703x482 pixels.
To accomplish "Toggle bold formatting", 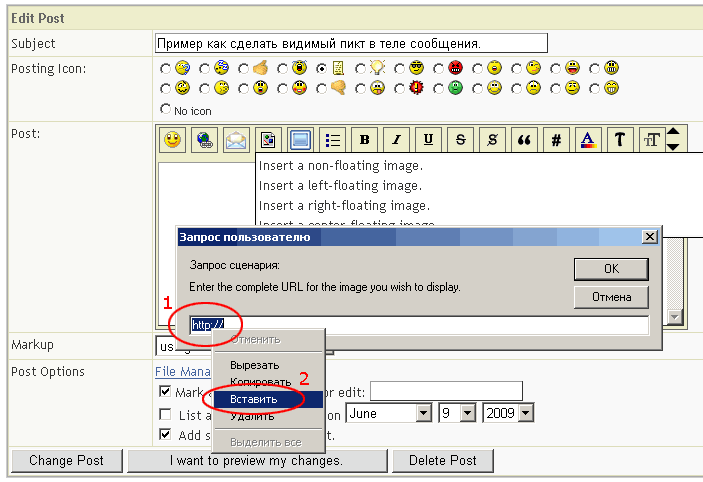I will click(365, 140).
